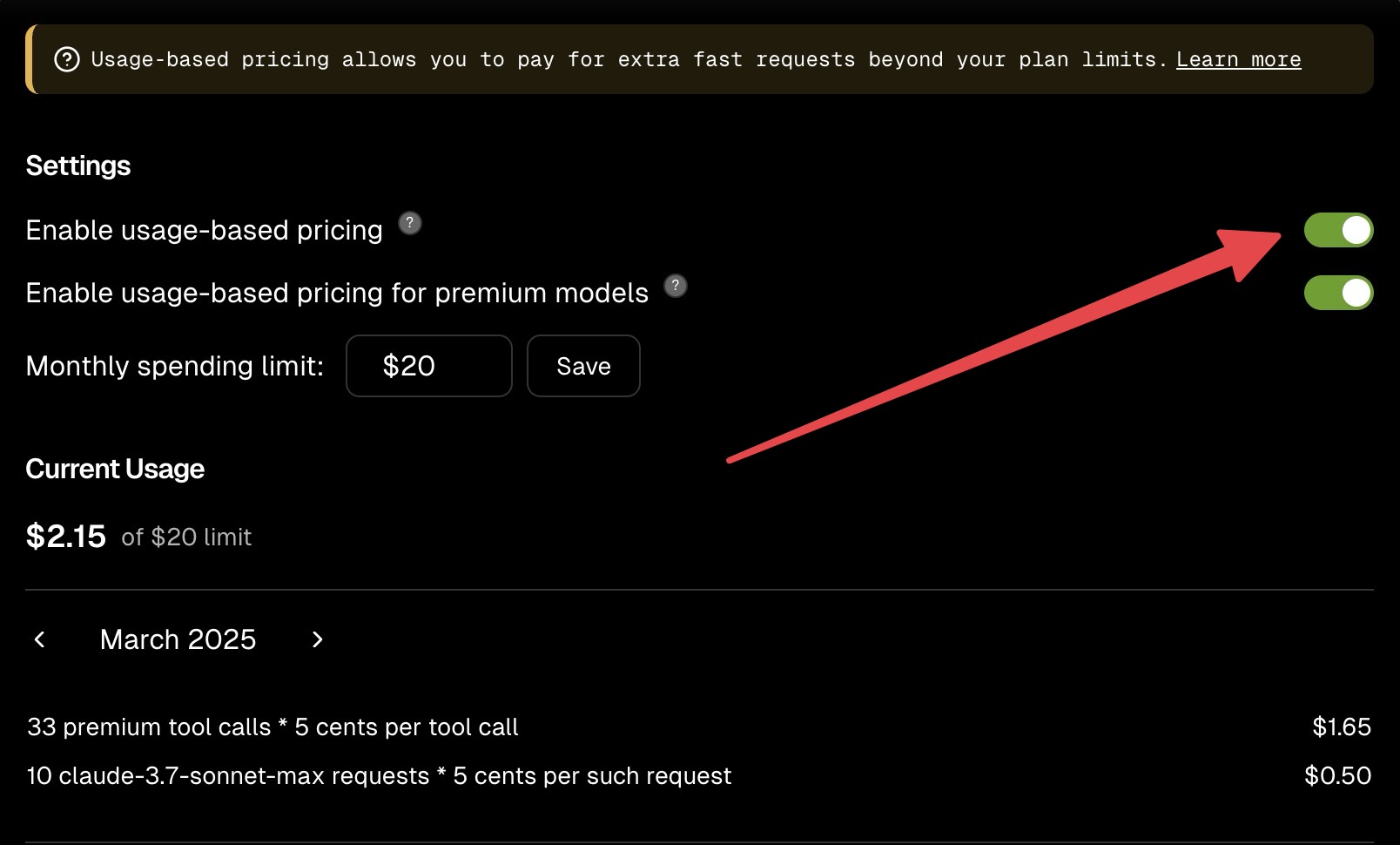Viewport: 1400px width, 845px height.
Task: Select the March 2025 month label
Action: click(178, 639)
